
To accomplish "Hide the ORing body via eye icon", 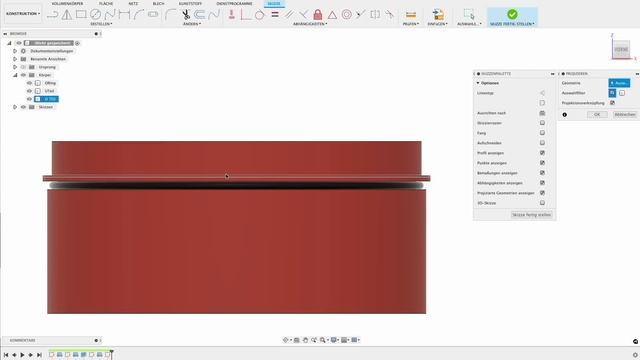I will click(x=29, y=83).
